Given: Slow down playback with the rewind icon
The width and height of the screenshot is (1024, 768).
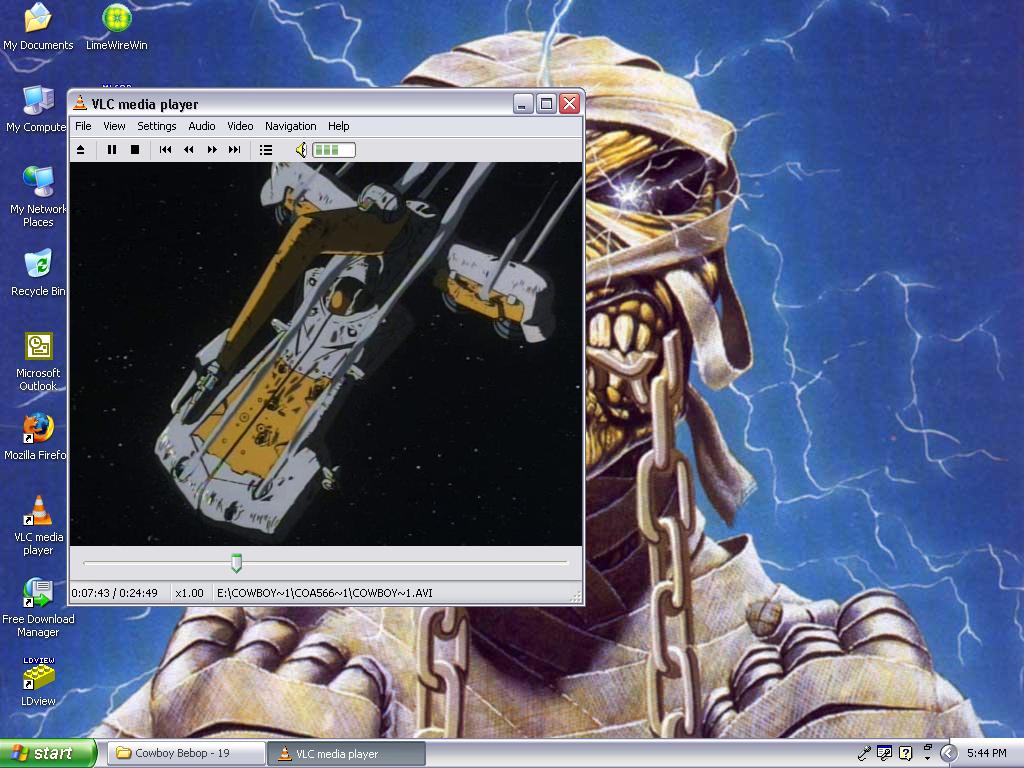Looking at the screenshot, I should (189, 150).
